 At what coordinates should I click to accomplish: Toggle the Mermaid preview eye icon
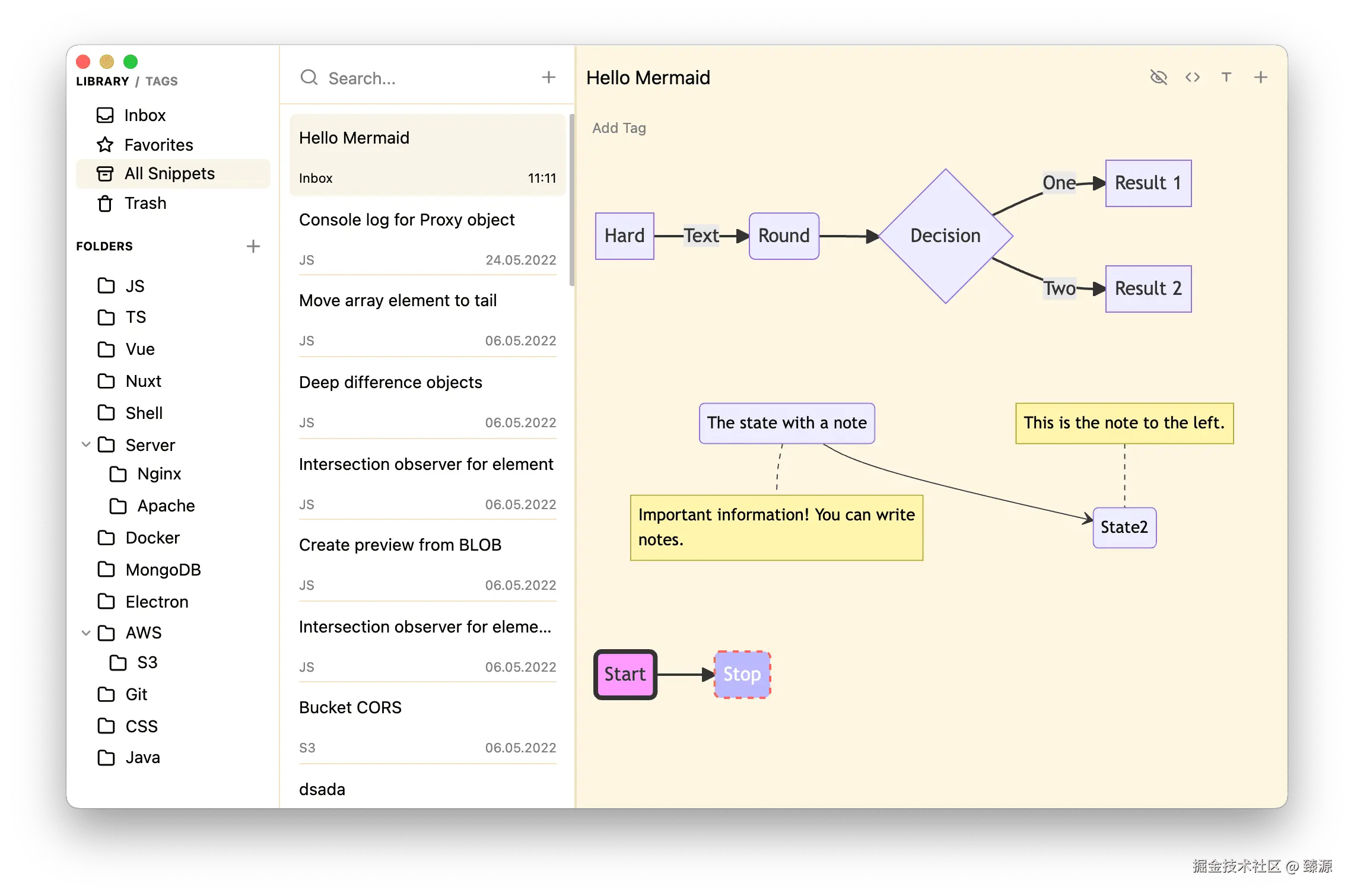pyautogui.click(x=1158, y=77)
